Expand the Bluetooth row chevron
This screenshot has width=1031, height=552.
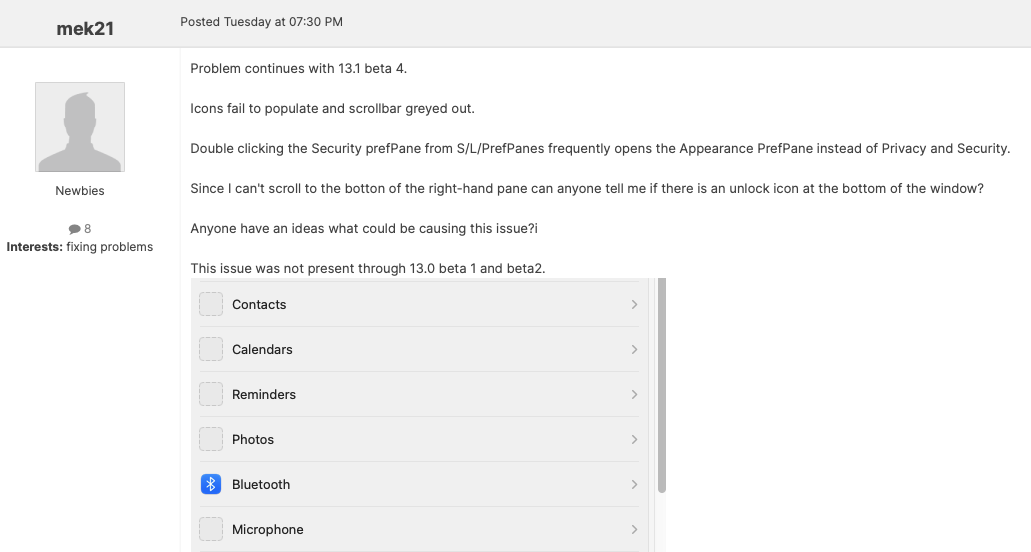click(634, 484)
